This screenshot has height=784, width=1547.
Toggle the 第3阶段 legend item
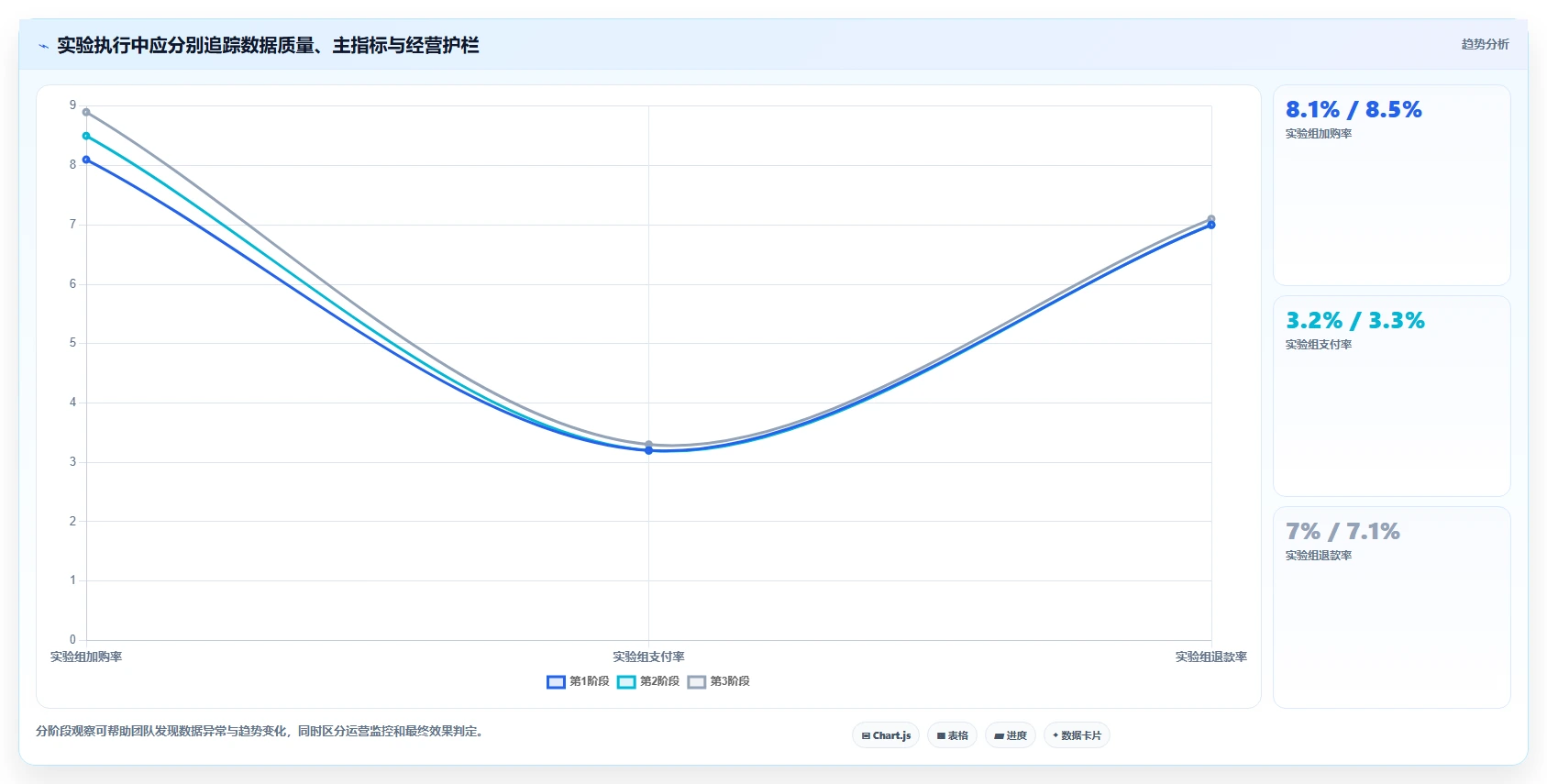pyautogui.click(x=719, y=681)
